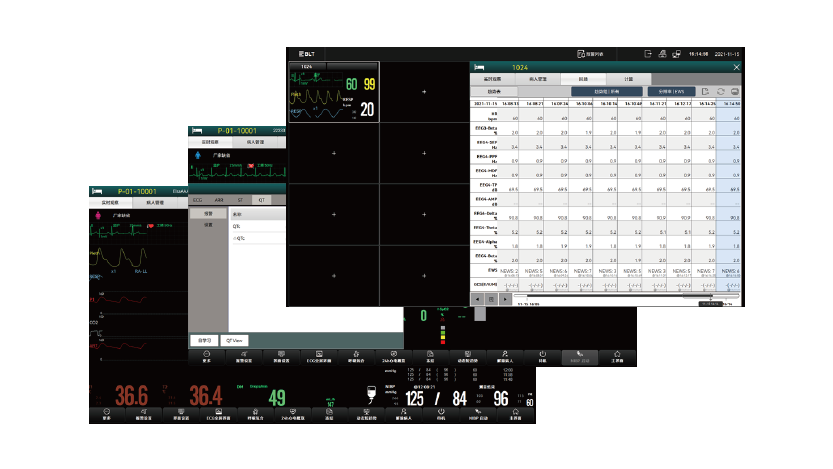
Task: Click the QT View button
Action: (234, 339)
